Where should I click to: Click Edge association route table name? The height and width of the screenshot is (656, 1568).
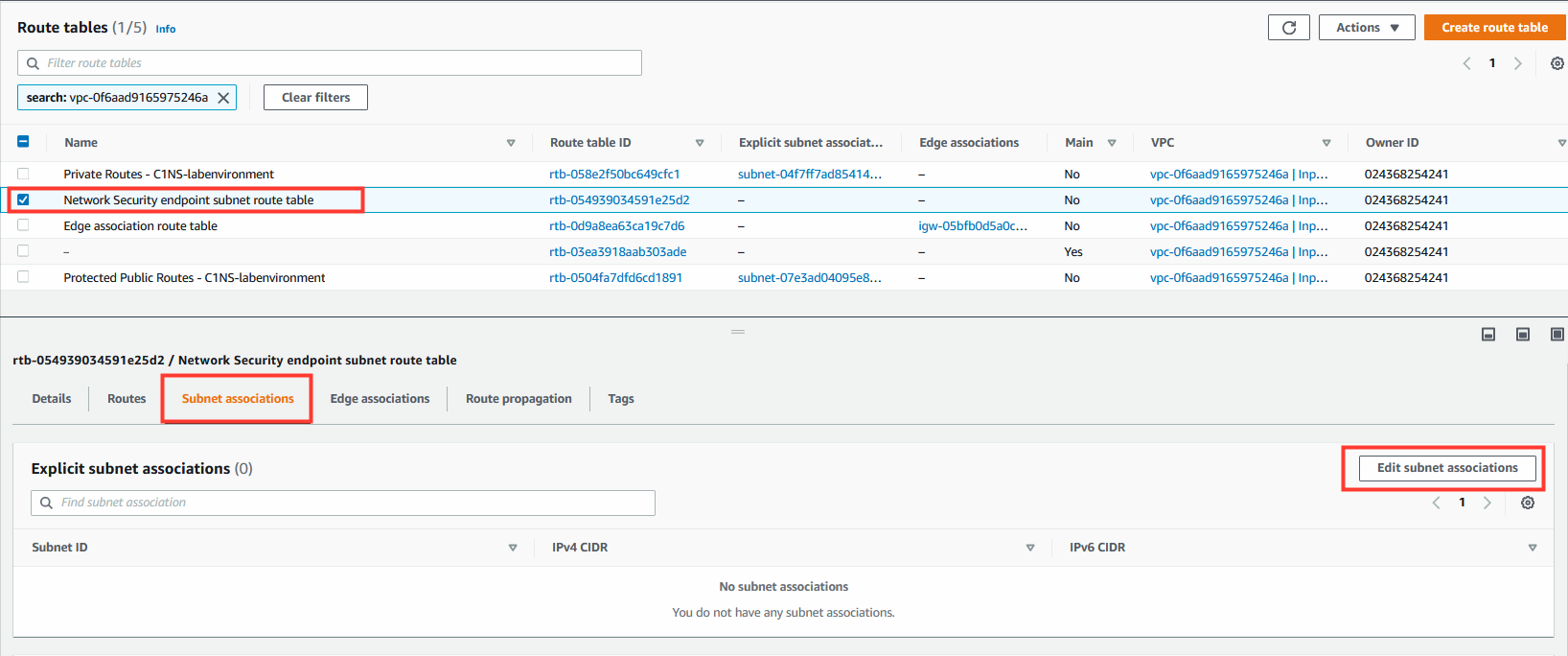pyautogui.click(x=141, y=226)
